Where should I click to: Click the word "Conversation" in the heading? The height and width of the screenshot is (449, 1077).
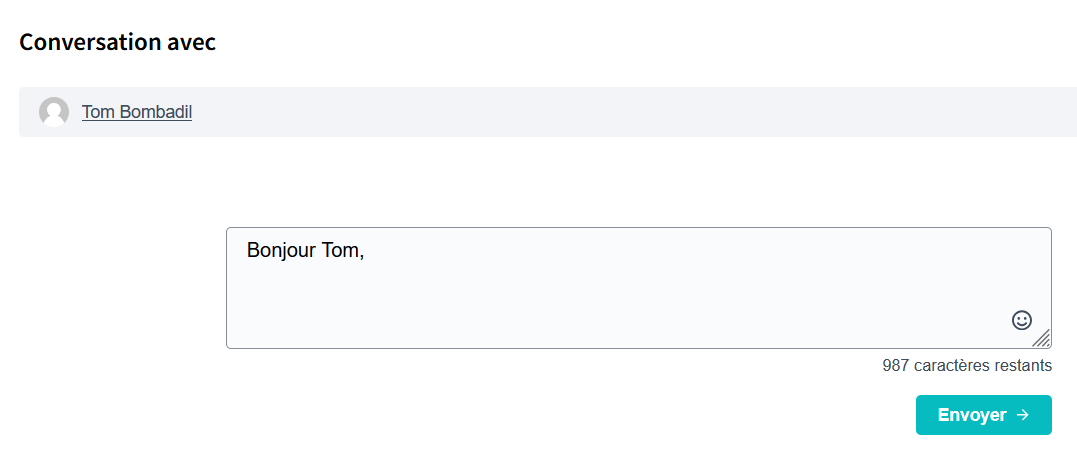pyautogui.click(x=89, y=42)
